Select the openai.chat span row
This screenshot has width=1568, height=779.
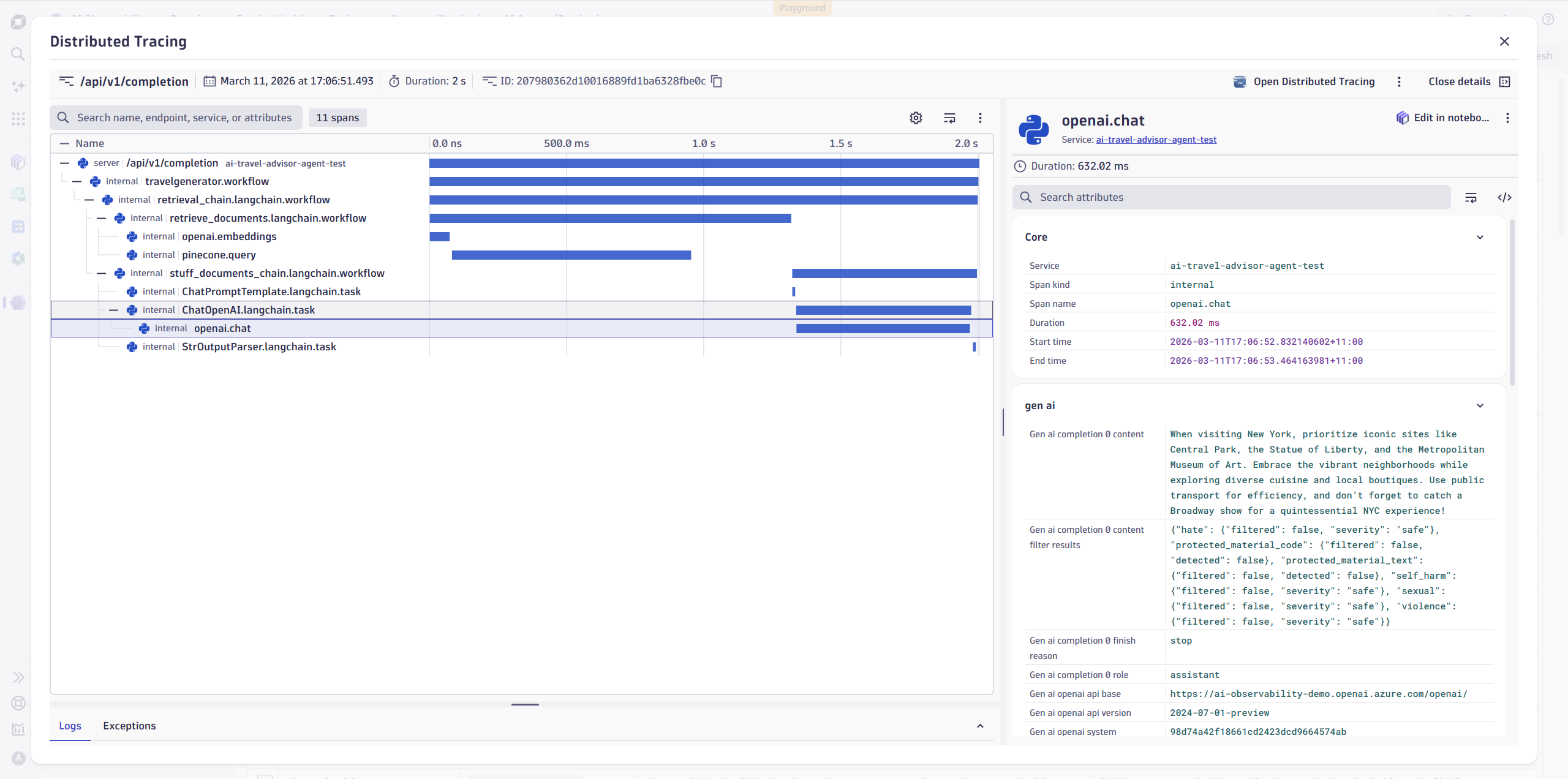pos(521,328)
